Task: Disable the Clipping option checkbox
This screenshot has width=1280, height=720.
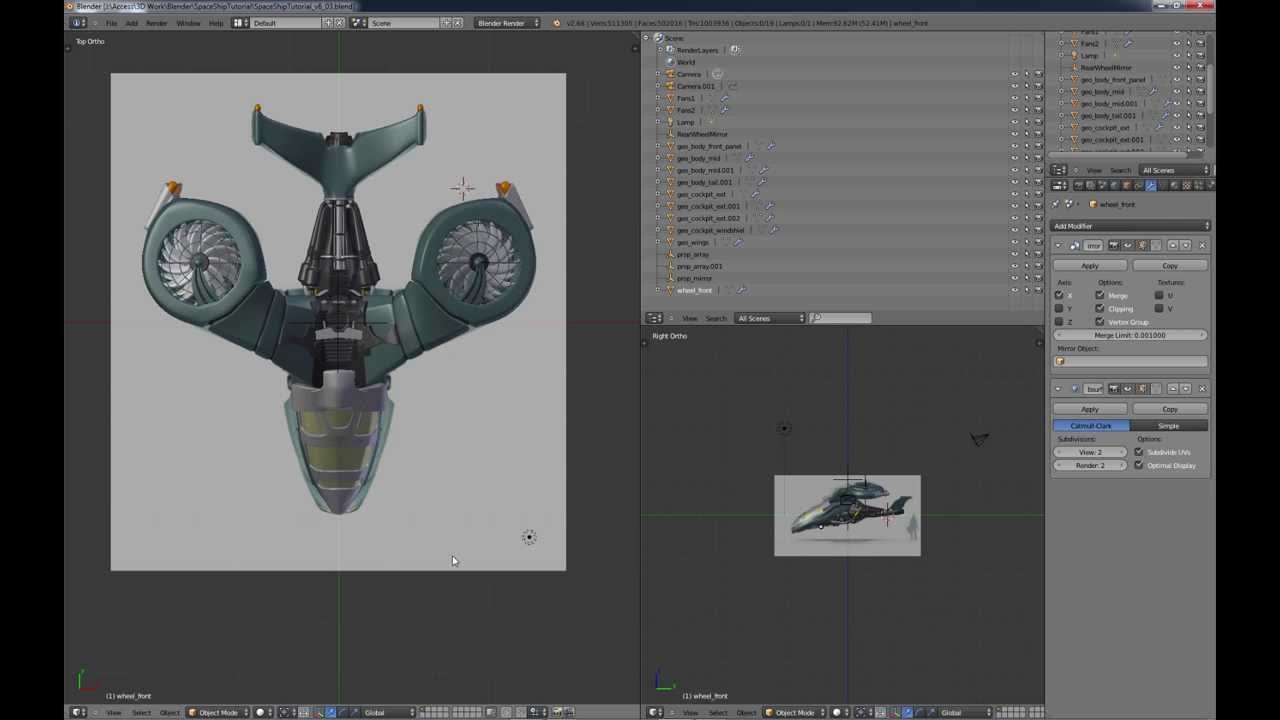Action: [x=1100, y=308]
